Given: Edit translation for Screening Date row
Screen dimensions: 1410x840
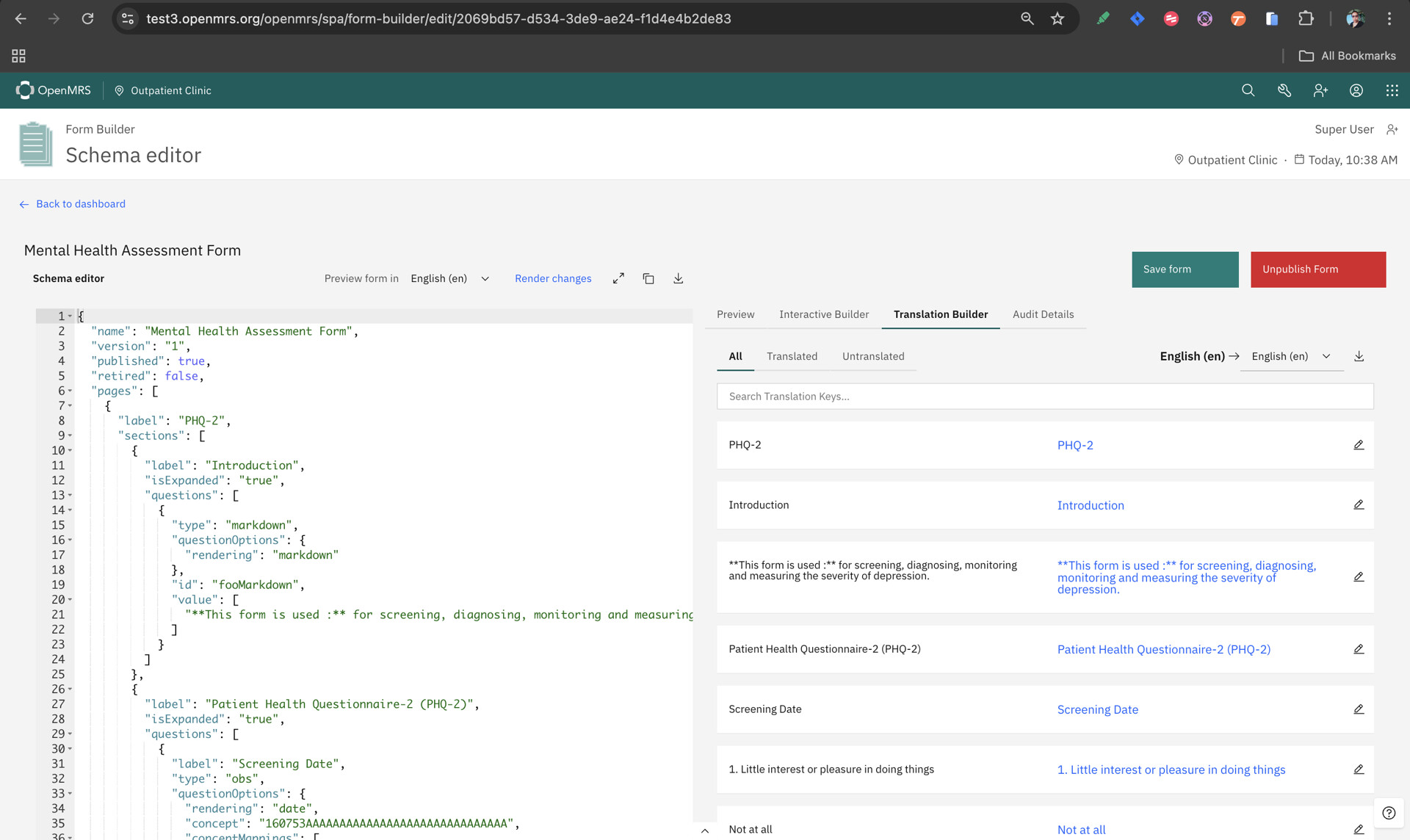Looking at the screenshot, I should coord(1359,709).
